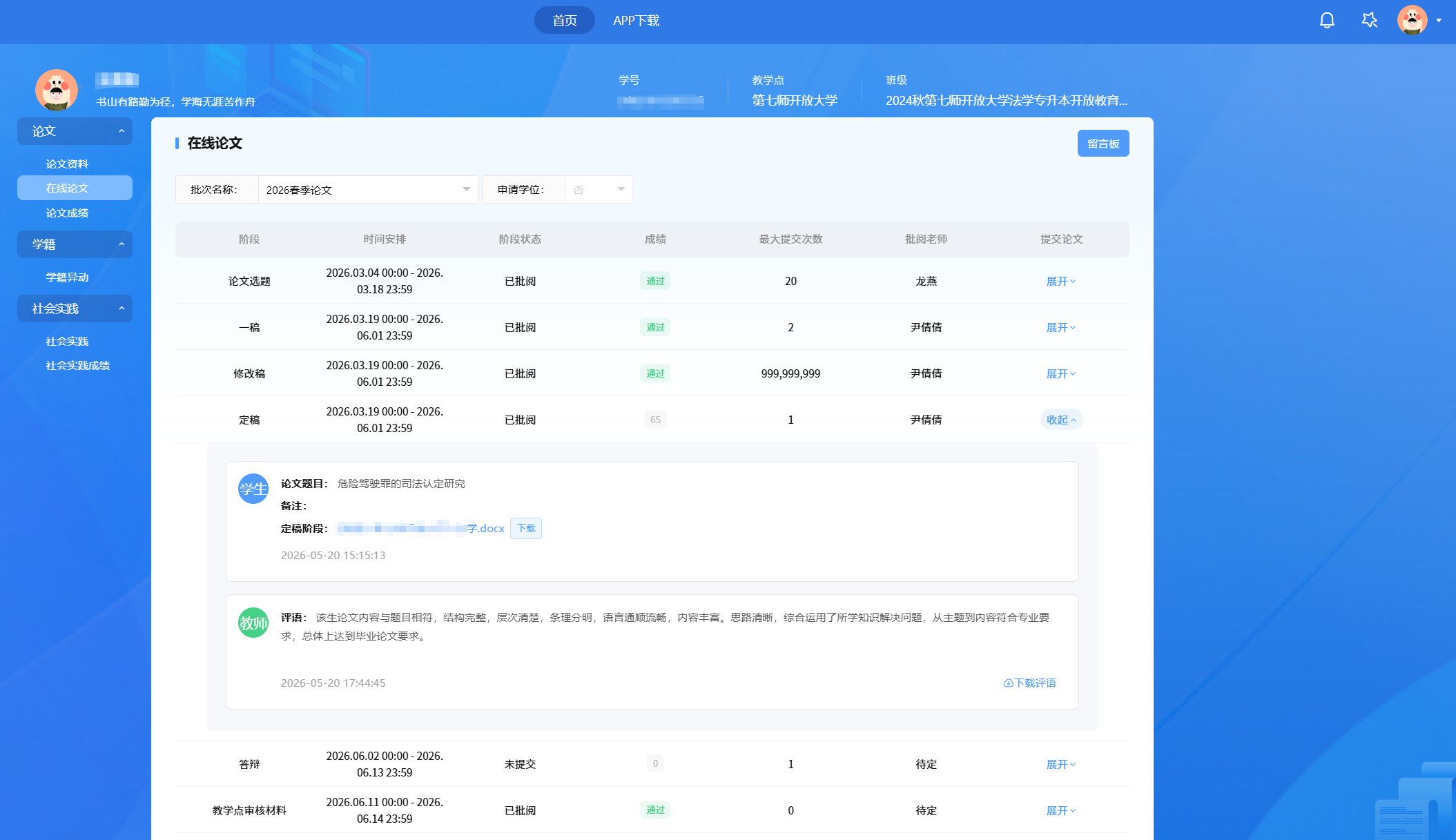Open the 留言板 message board
Screen dimensions: 1456x840
point(1103,144)
